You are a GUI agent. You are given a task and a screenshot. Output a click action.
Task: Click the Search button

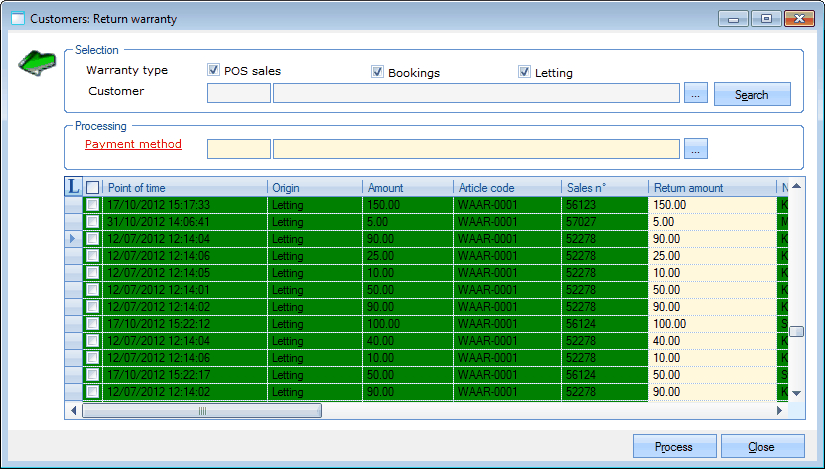tap(751, 94)
